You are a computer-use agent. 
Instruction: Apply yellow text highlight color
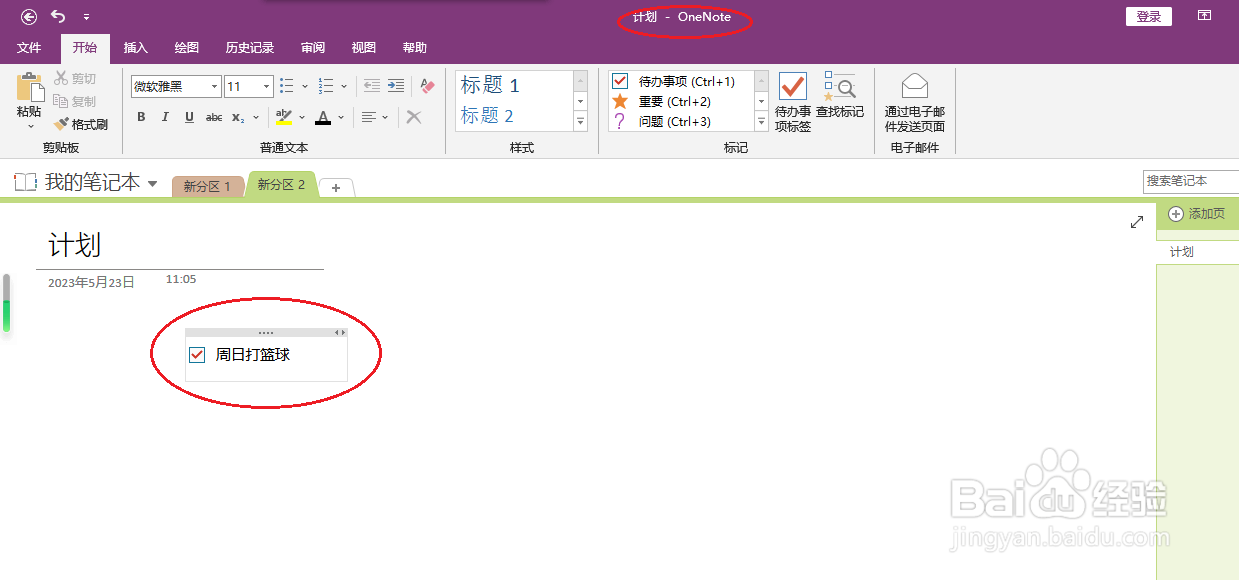coord(283,117)
